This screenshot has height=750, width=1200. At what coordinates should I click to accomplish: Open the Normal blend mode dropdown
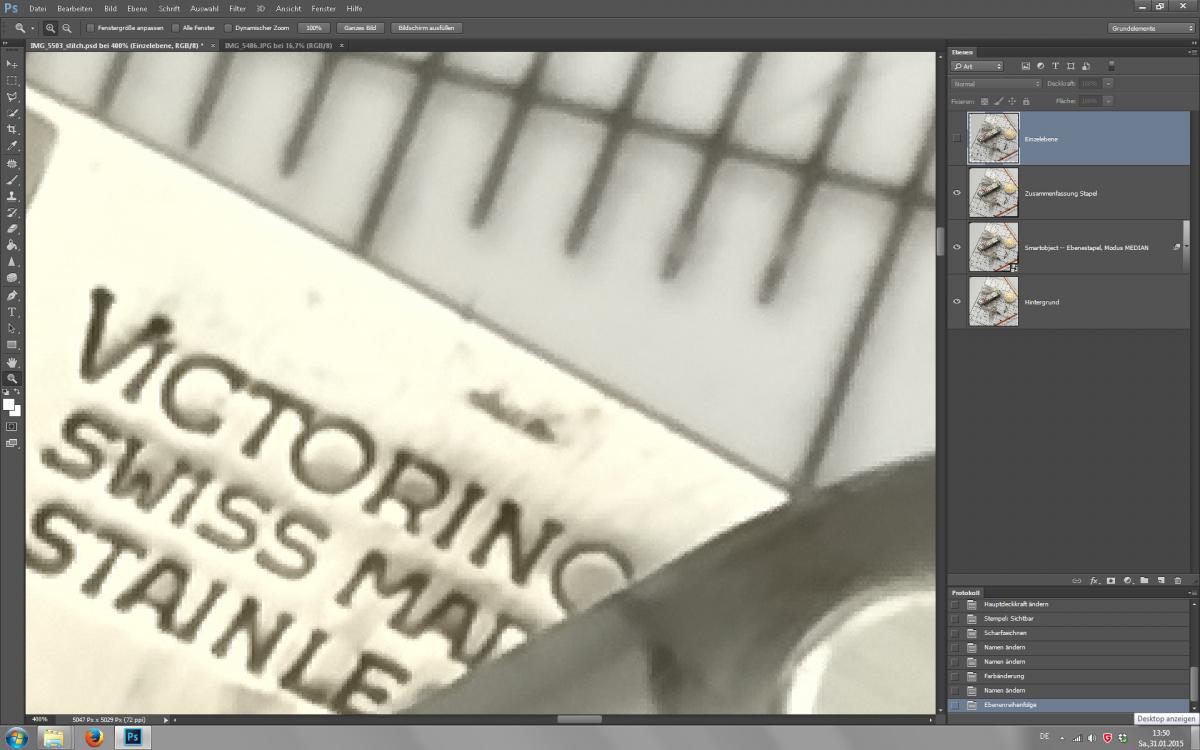tap(995, 83)
